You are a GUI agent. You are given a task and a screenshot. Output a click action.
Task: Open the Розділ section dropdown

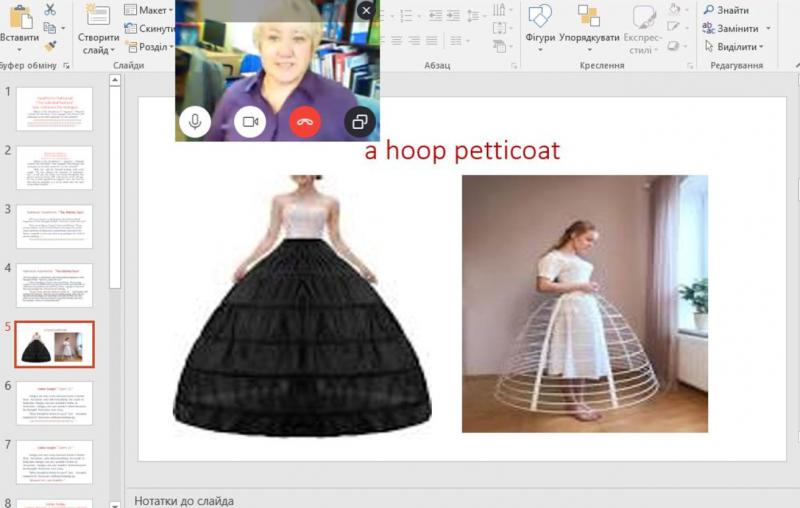[149, 46]
